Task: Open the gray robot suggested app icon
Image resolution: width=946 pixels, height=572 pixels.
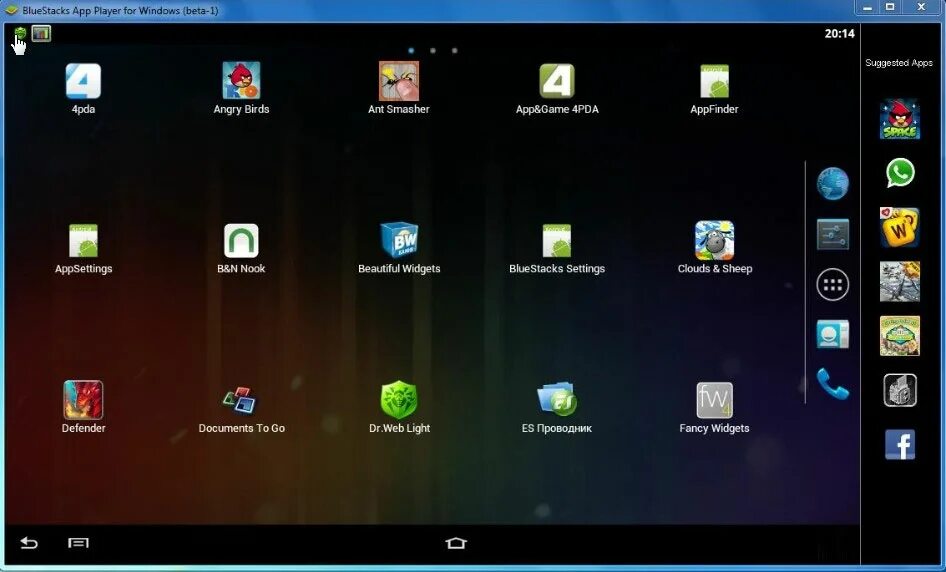Action: coord(900,390)
